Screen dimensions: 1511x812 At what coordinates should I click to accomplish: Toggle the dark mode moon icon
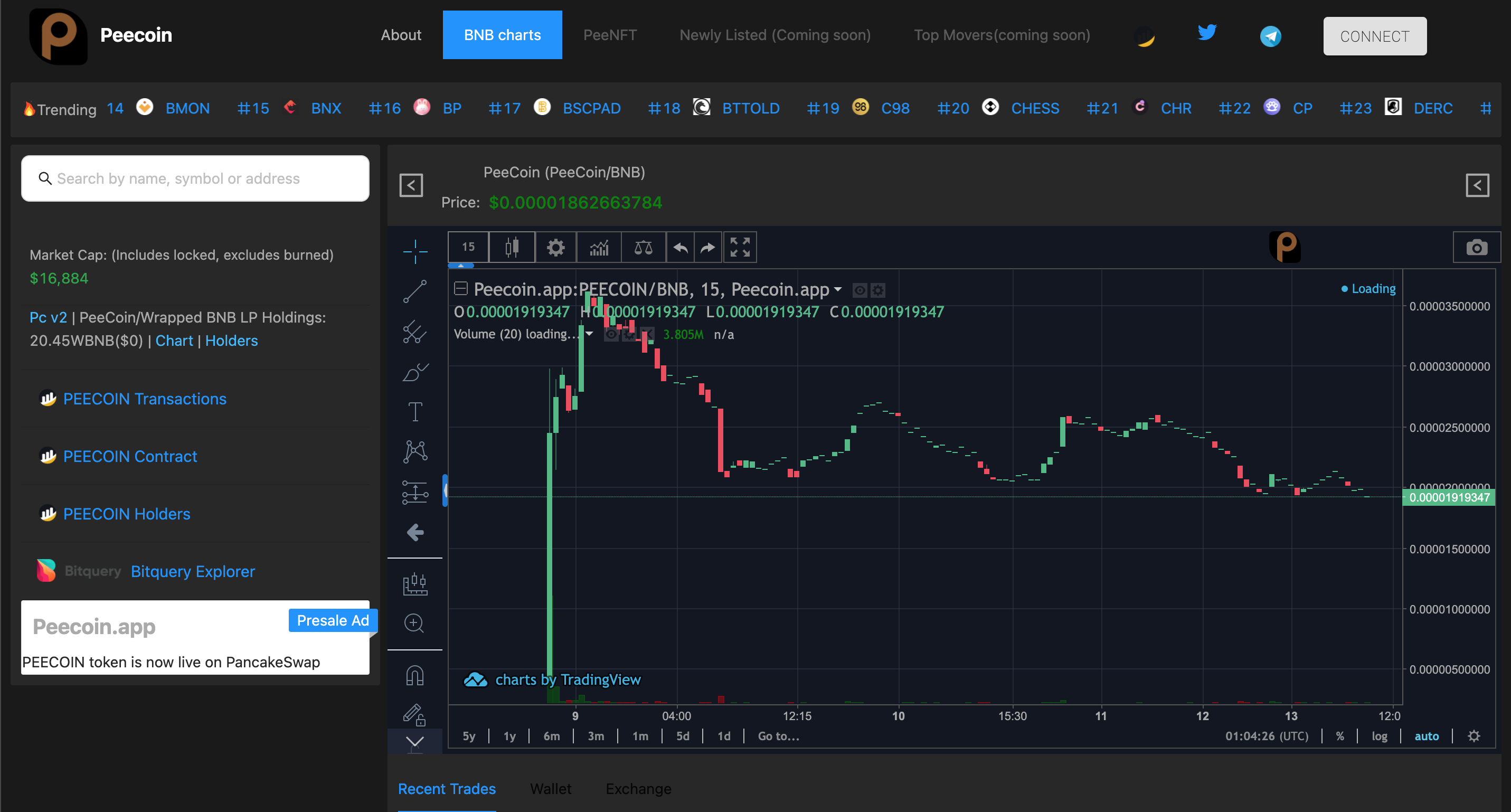tap(1144, 36)
